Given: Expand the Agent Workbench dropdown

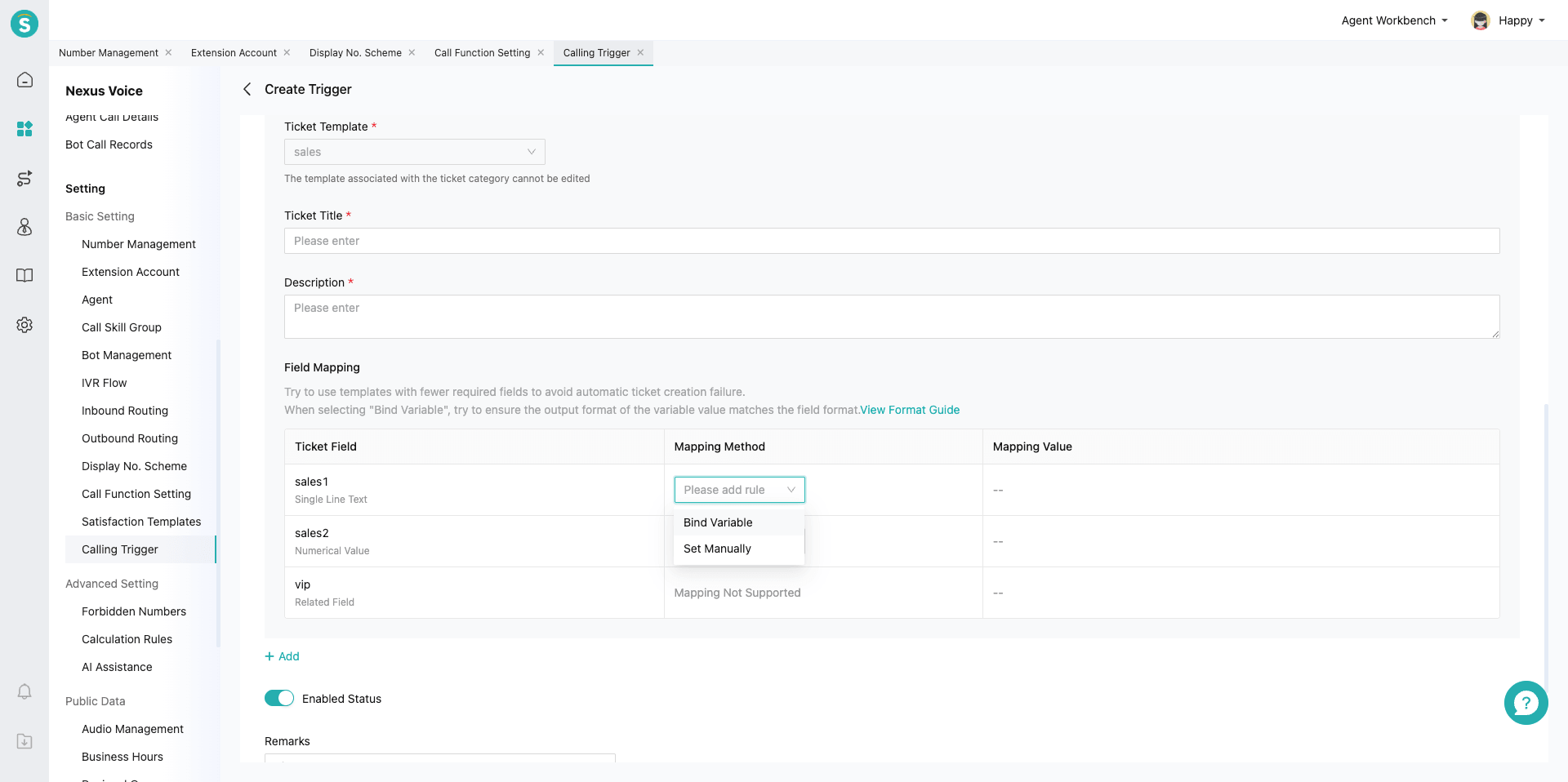Looking at the screenshot, I should [x=1394, y=20].
